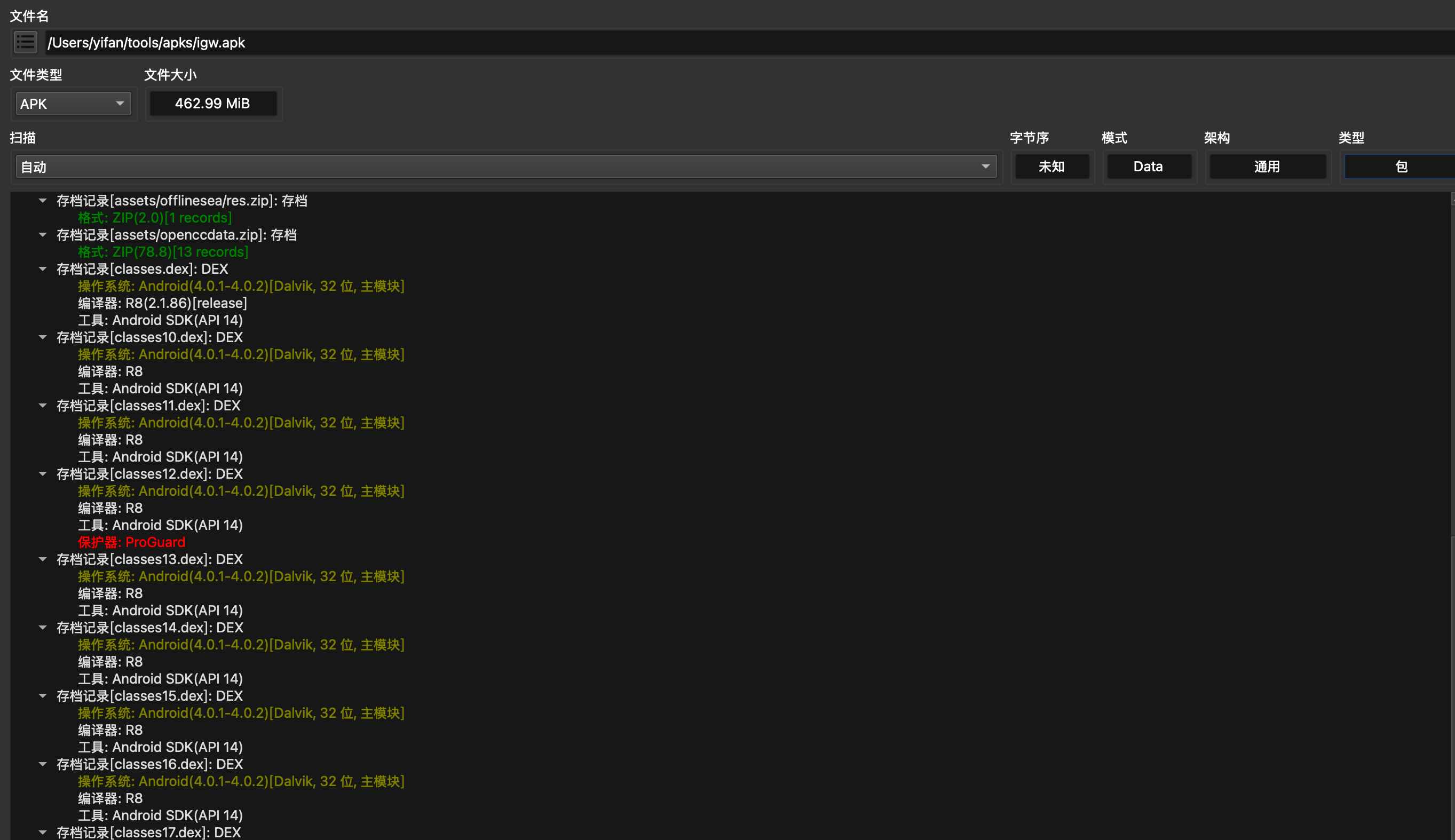The image size is (1455, 840).
Task: Select the R8(2.1.86)[release] compiler line
Action: [163, 304]
